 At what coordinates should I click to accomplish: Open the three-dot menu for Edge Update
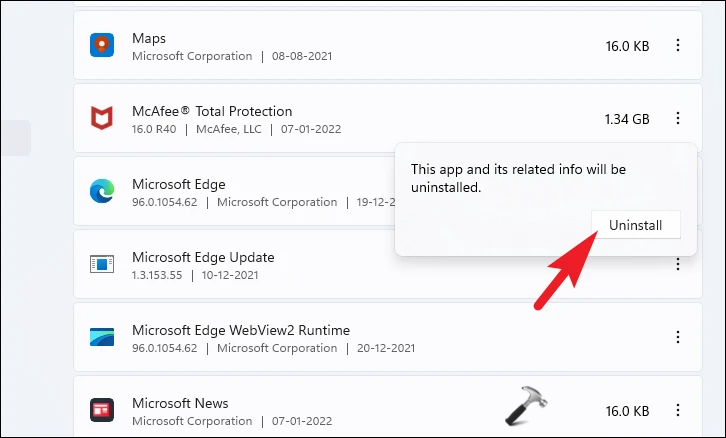(678, 265)
